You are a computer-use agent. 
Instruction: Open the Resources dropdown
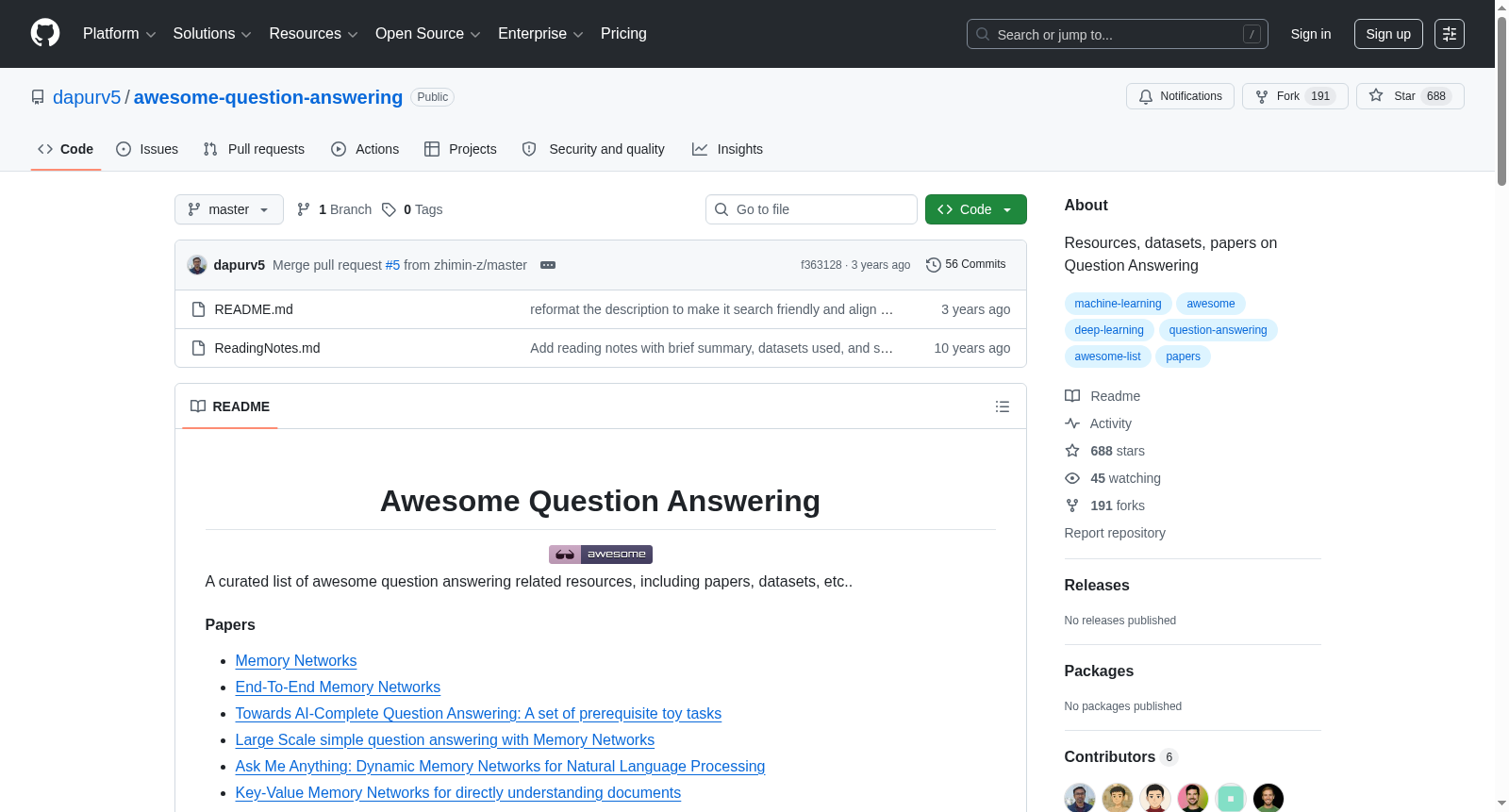(313, 34)
